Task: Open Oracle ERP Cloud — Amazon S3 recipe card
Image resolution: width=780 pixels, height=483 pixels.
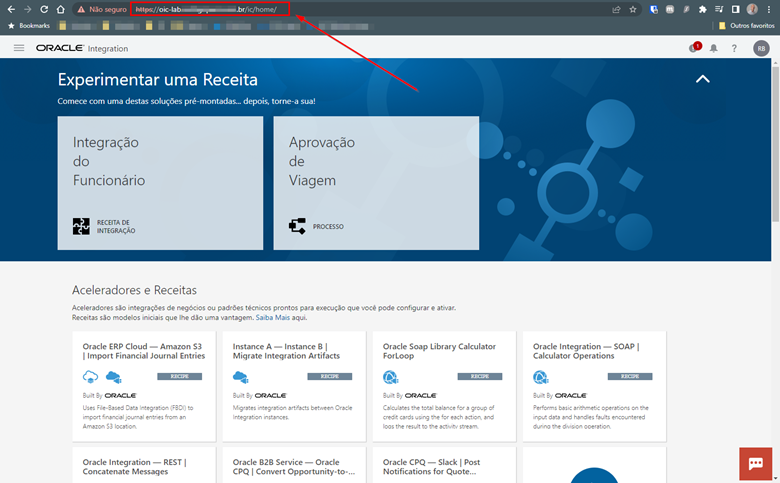Action: pyautogui.click(x=144, y=386)
